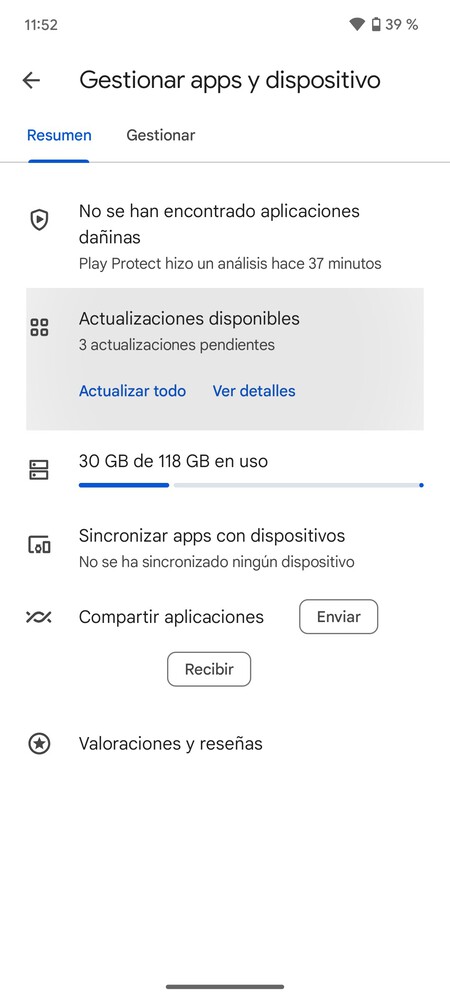Tap the star reviews icon
The width and height of the screenshot is (450, 1000).
click(40, 744)
